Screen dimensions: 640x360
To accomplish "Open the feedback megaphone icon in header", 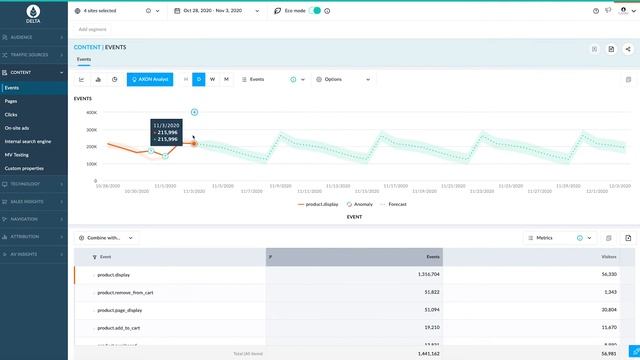I will pos(608,11).
